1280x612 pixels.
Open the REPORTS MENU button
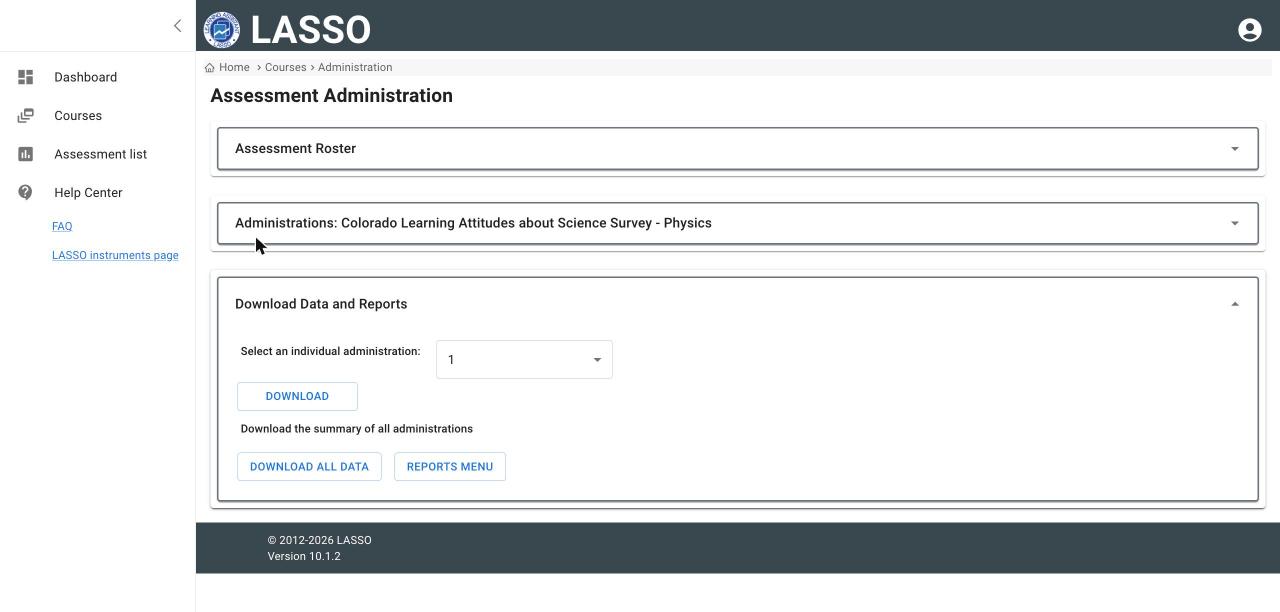pos(450,467)
